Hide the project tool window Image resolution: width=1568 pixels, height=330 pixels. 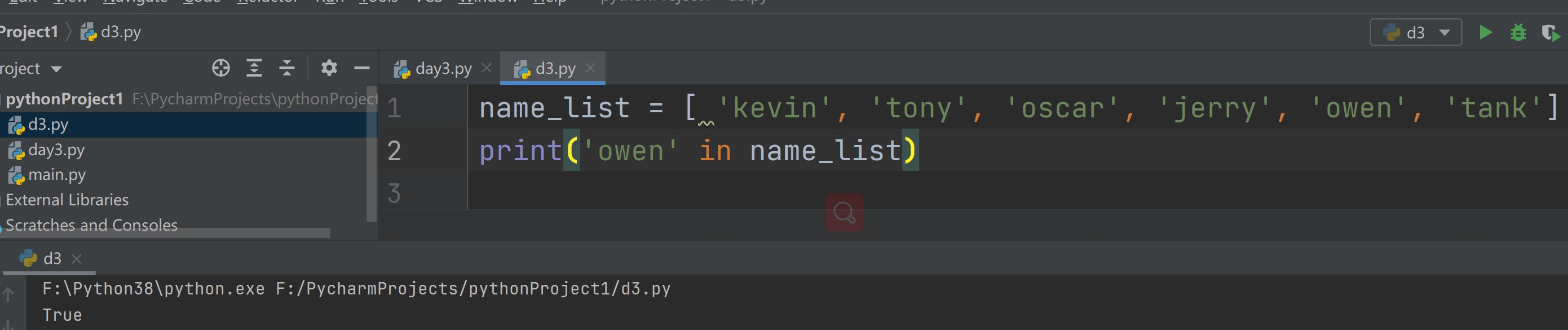(361, 68)
